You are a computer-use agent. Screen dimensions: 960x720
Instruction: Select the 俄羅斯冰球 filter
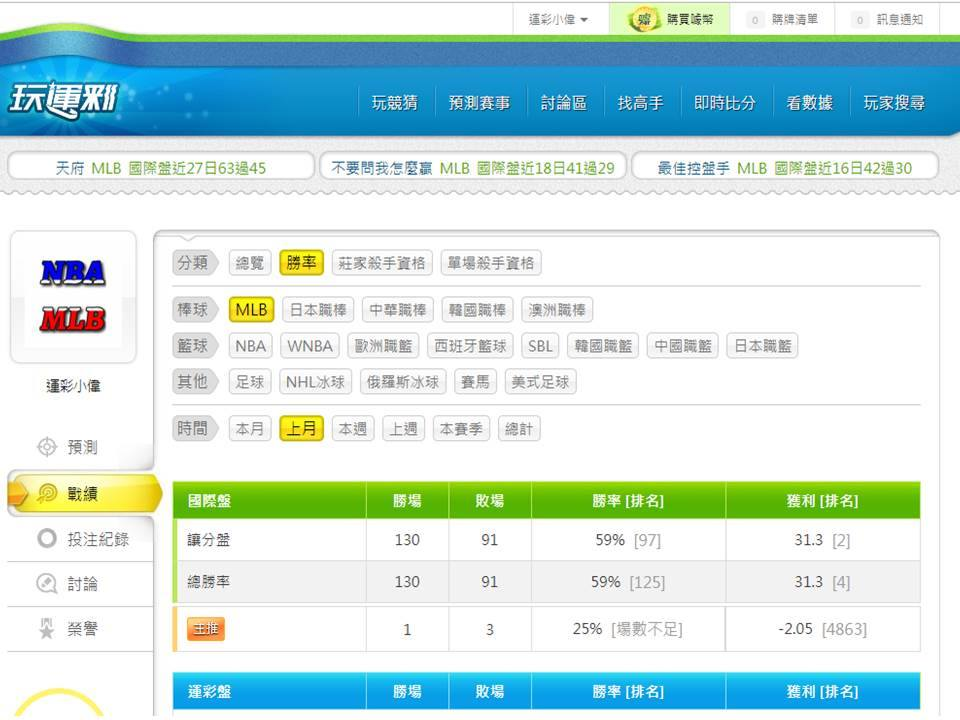(x=403, y=381)
